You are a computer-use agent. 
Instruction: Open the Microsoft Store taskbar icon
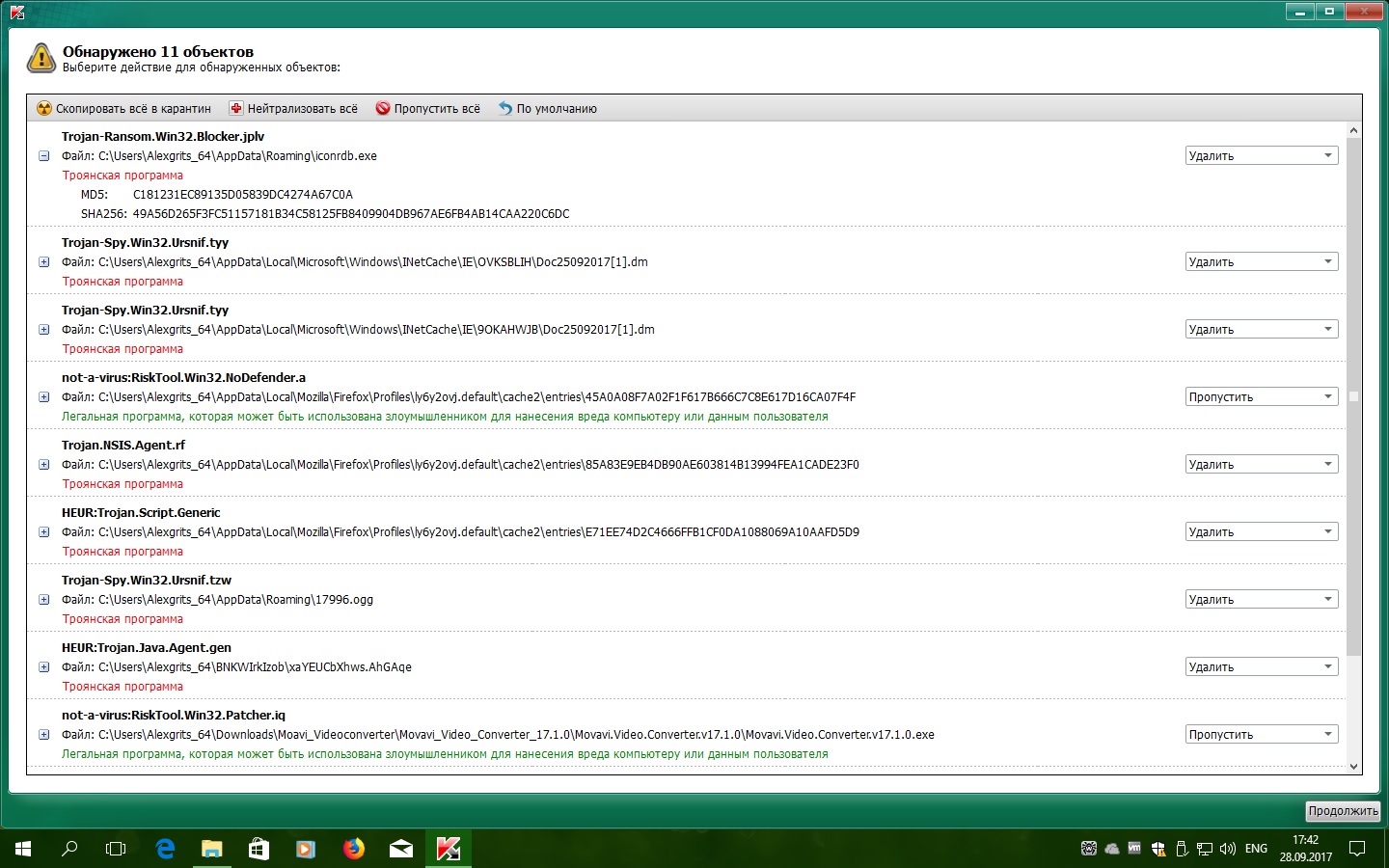259,849
